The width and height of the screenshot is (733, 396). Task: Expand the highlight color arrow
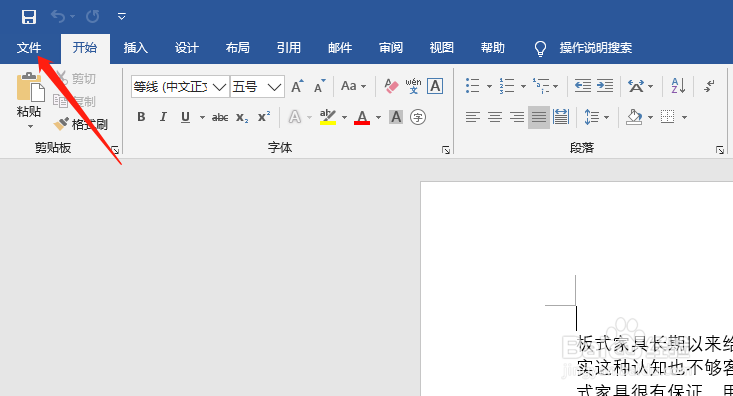click(x=345, y=117)
